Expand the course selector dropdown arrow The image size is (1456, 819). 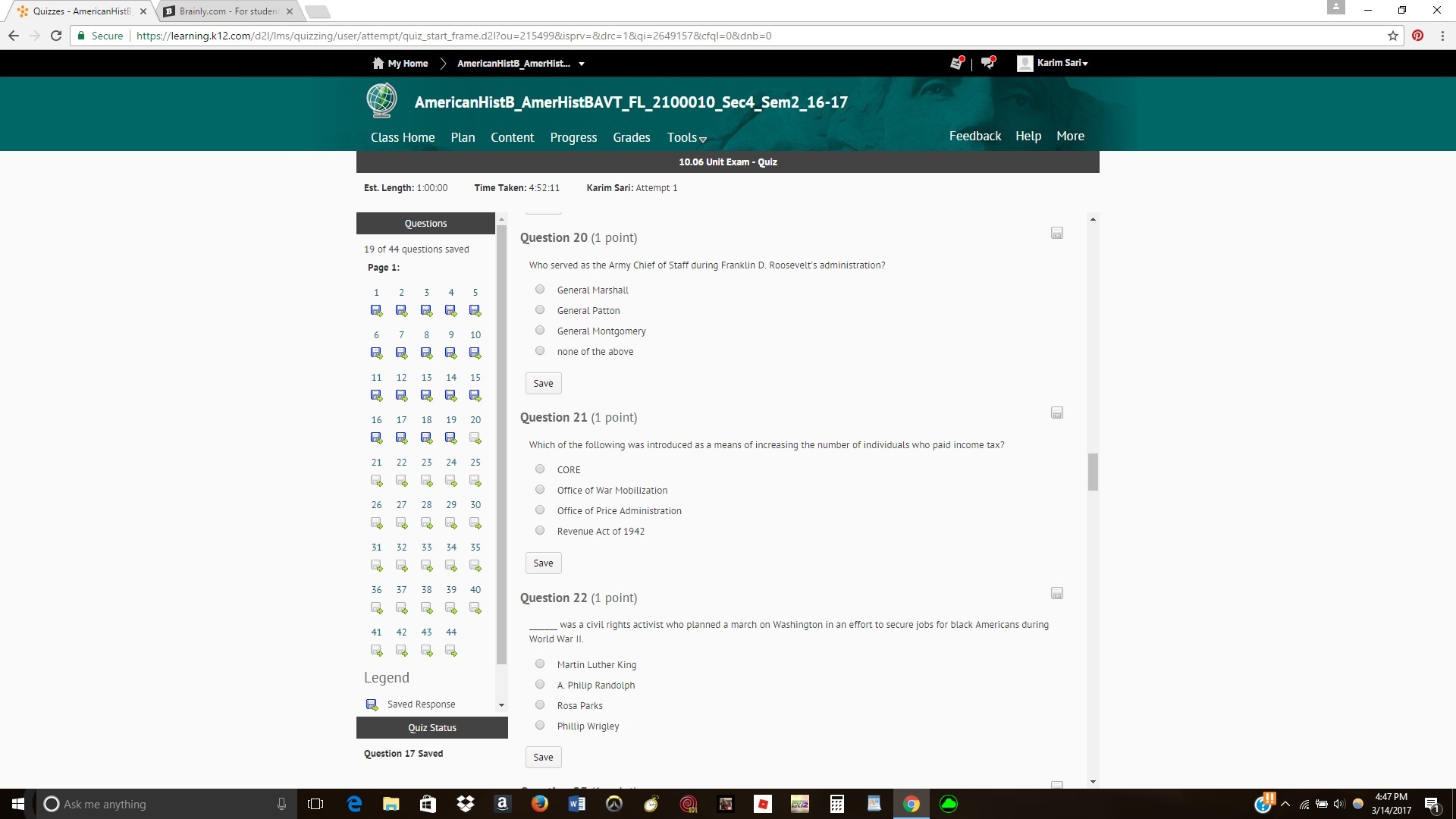582,64
